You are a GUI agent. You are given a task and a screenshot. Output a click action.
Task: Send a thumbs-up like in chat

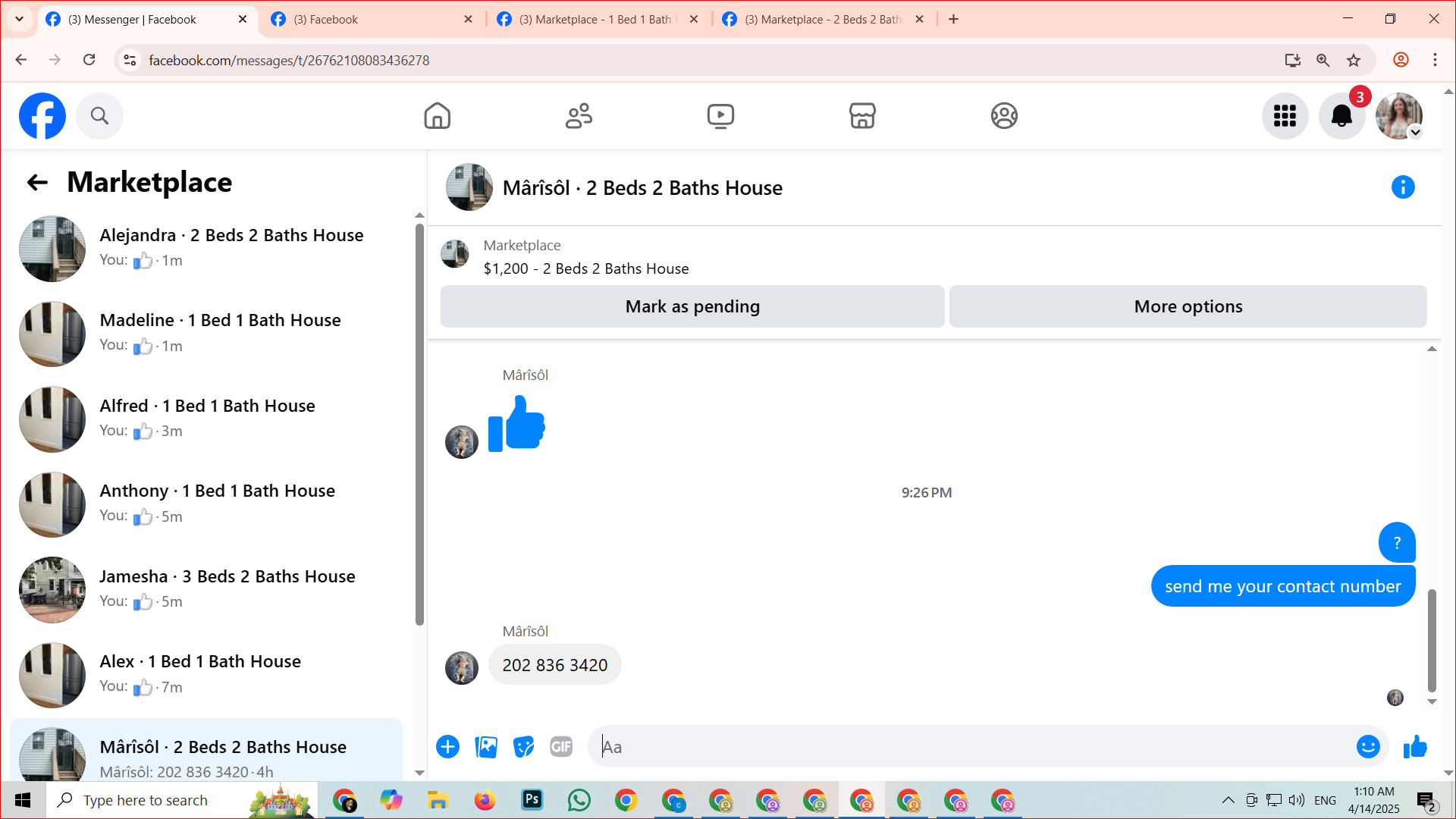tap(1415, 747)
